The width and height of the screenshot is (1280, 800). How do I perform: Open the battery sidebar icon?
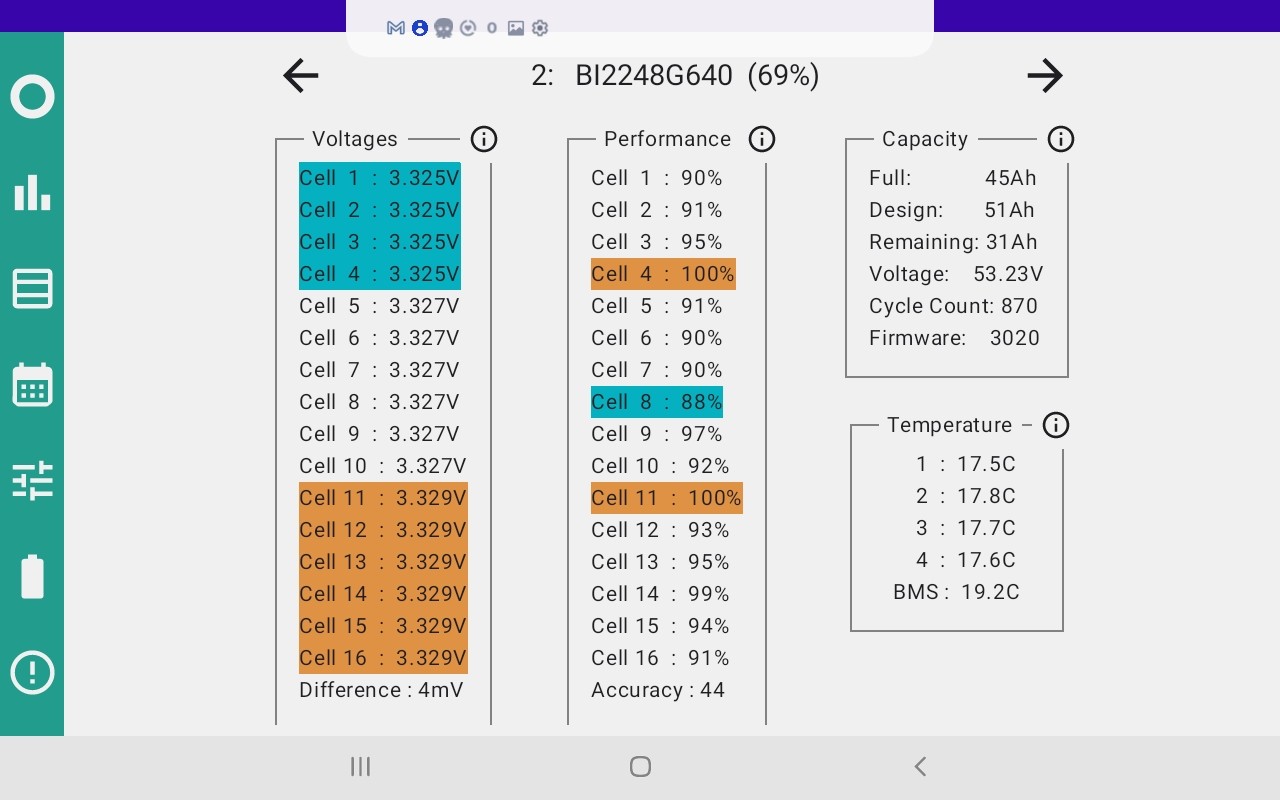click(x=32, y=577)
